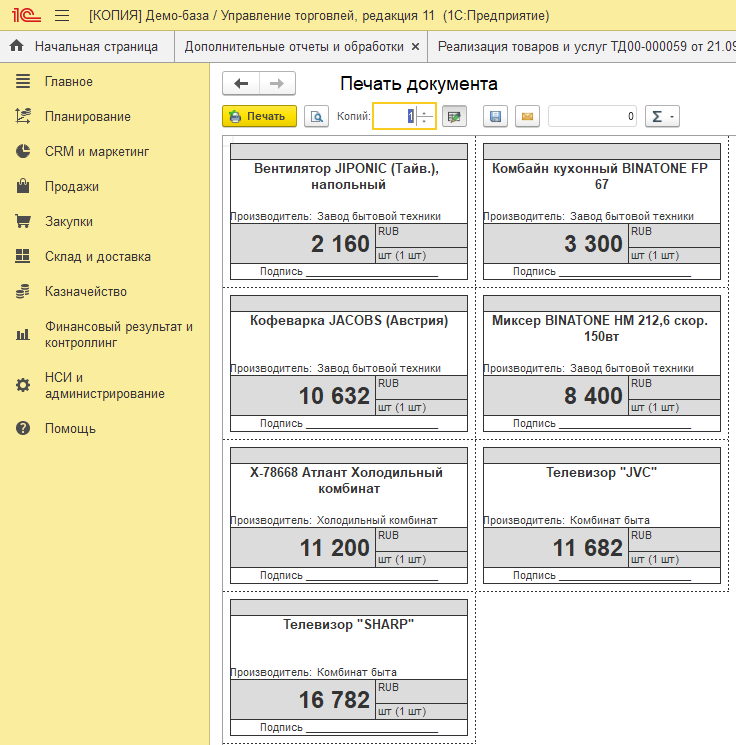The height and width of the screenshot is (745, 736).
Task: Click Комбайн кухонный BINATONE FP 67 title
Action: point(600,176)
